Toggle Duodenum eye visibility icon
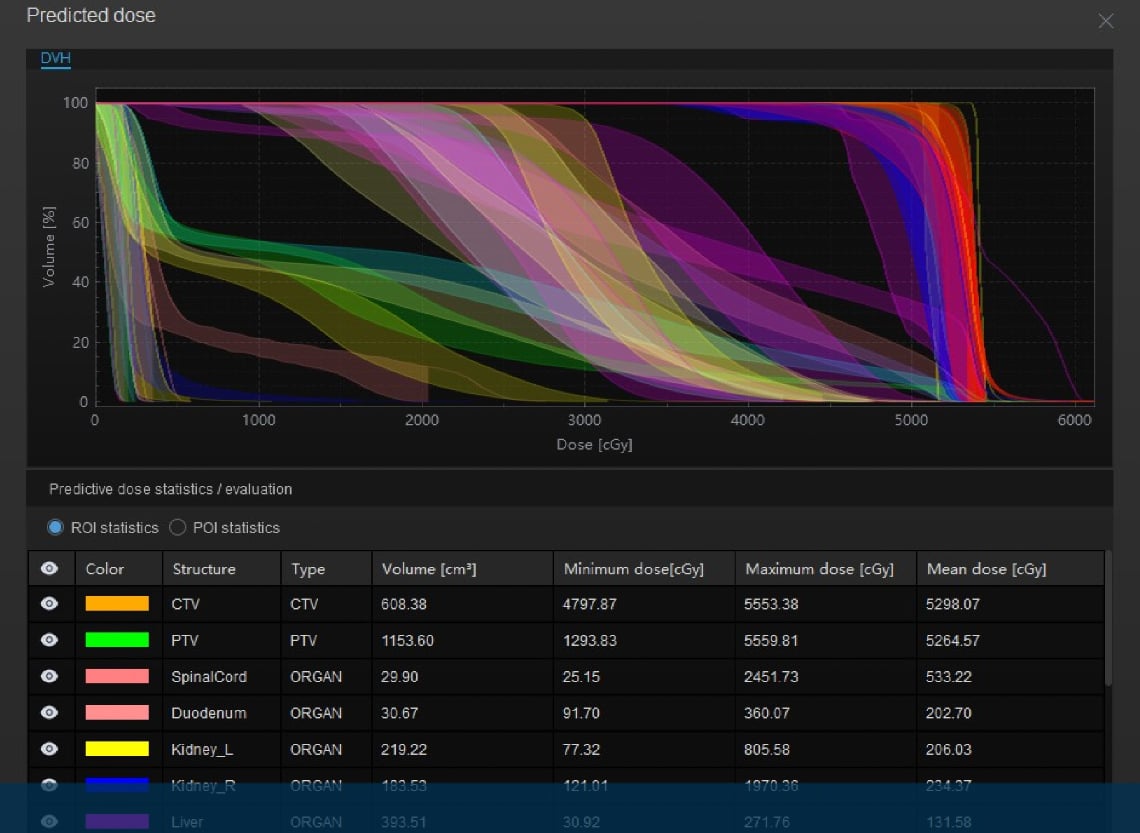The image size is (1140, 833). click(x=49, y=712)
